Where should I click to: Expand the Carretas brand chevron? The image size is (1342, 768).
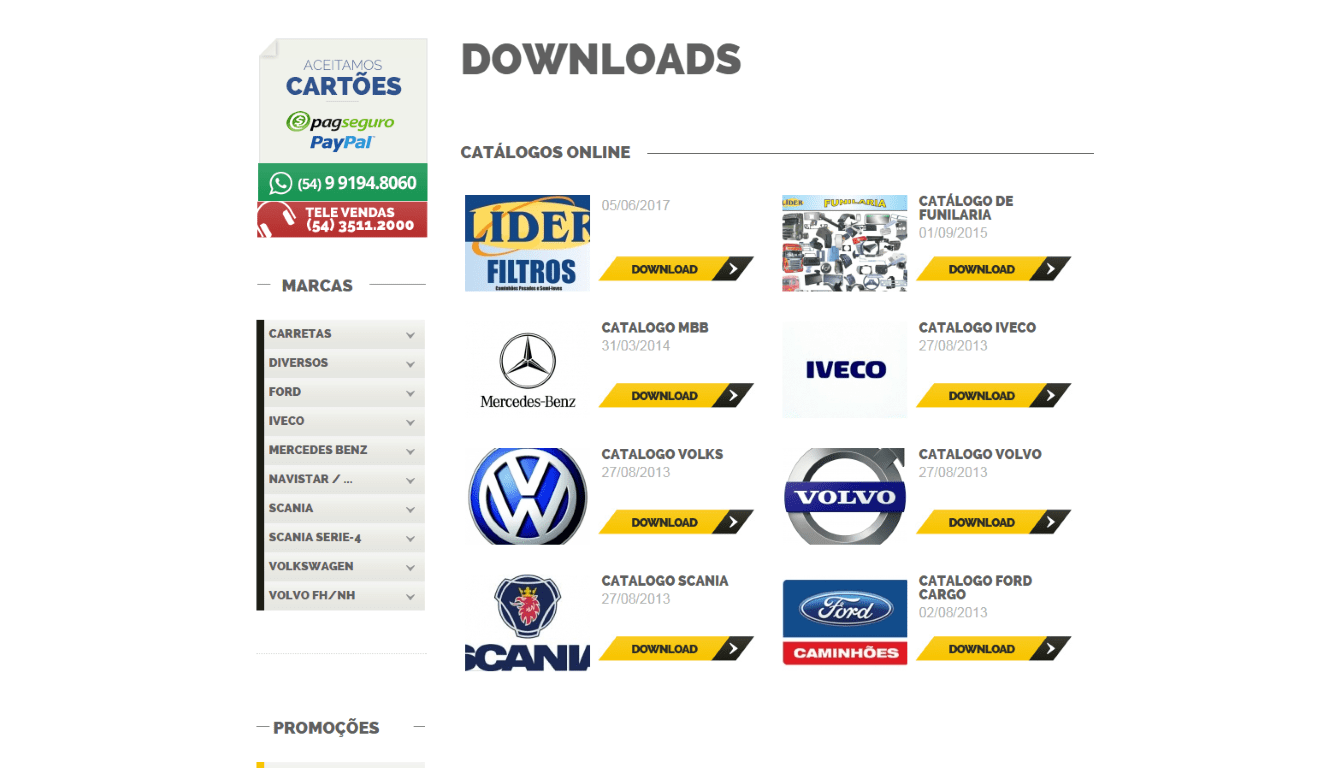click(410, 336)
